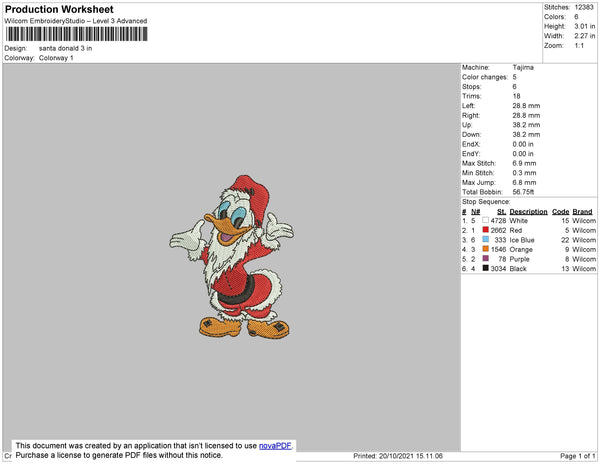Click the 'Purple' description in row 5

click(520, 259)
